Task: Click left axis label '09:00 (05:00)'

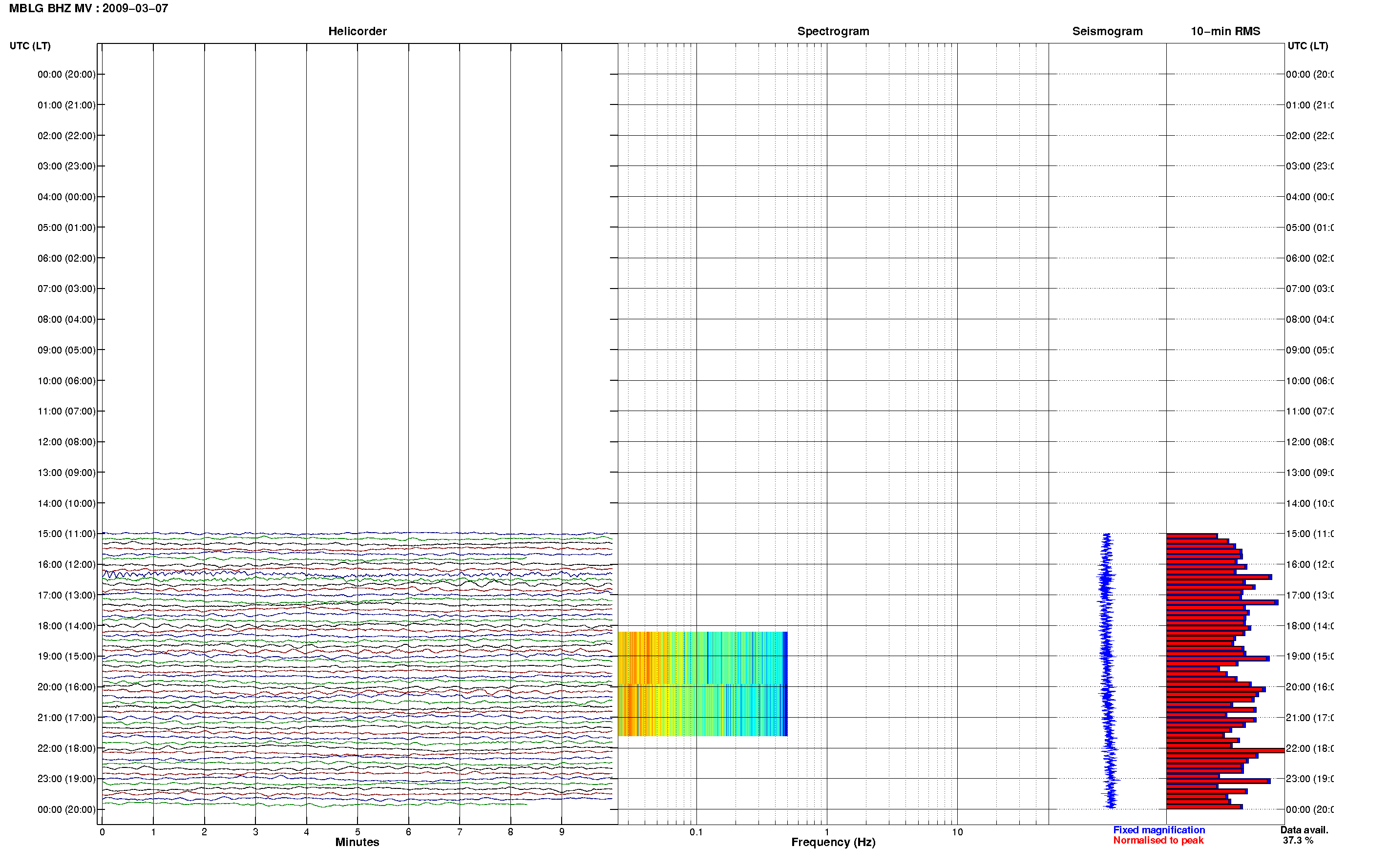Action: [66, 350]
